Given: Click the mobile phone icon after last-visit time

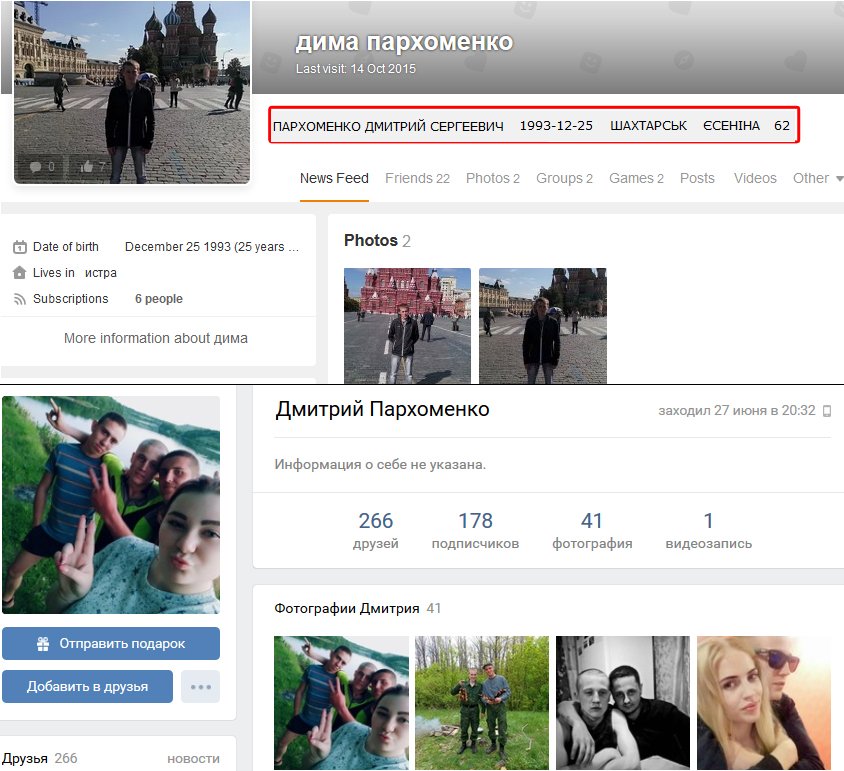Looking at the screenshot, I should pos(826,411).
